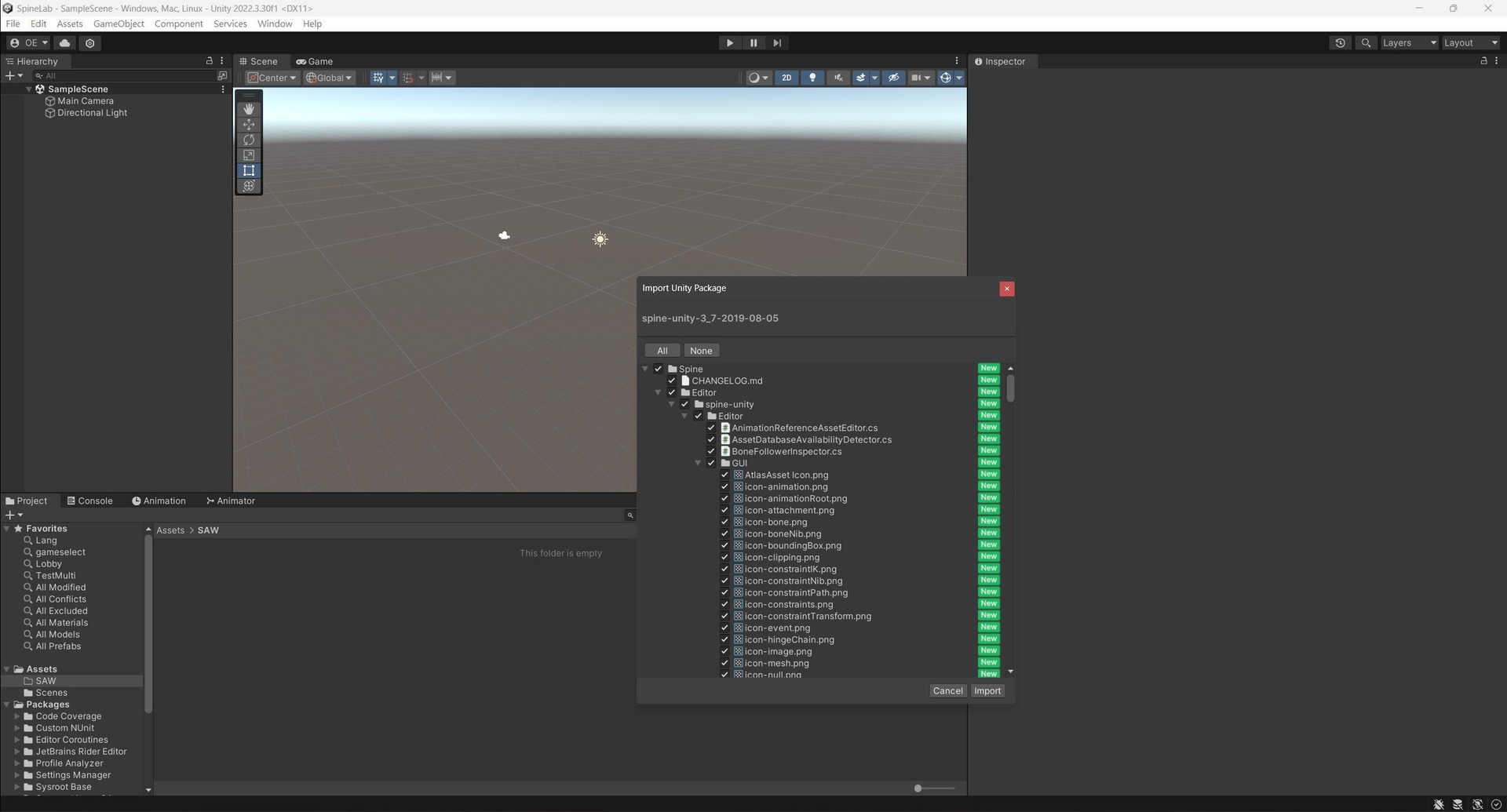The image size is (1507, 812).
Task: Collapse the Spine folder in import dialog
Action: pos(645,368)
